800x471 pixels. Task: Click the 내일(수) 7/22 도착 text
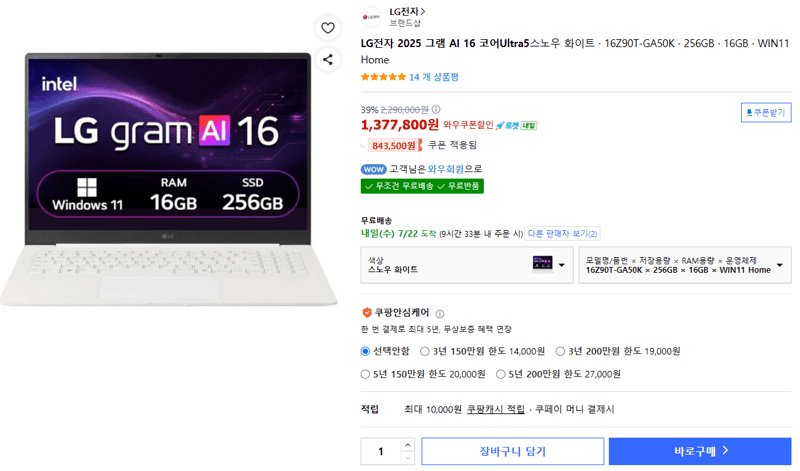[x=398, y=234]
